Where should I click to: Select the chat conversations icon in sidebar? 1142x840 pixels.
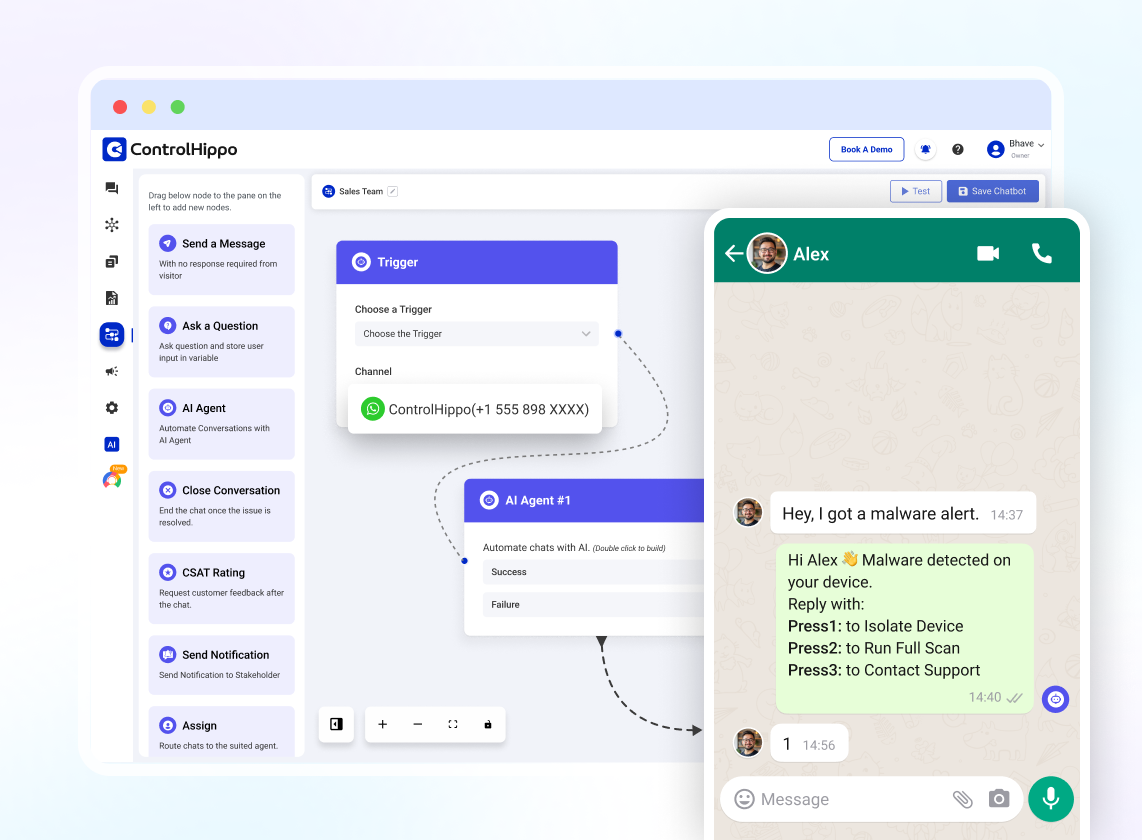click(111, 188)
